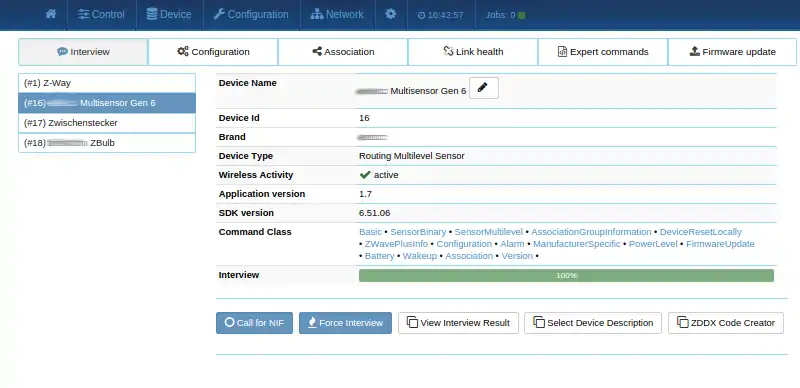The width and height of the screenshot is (800, 388).
Task: Edit device name with pencil button
Action: tap(484, 88)
